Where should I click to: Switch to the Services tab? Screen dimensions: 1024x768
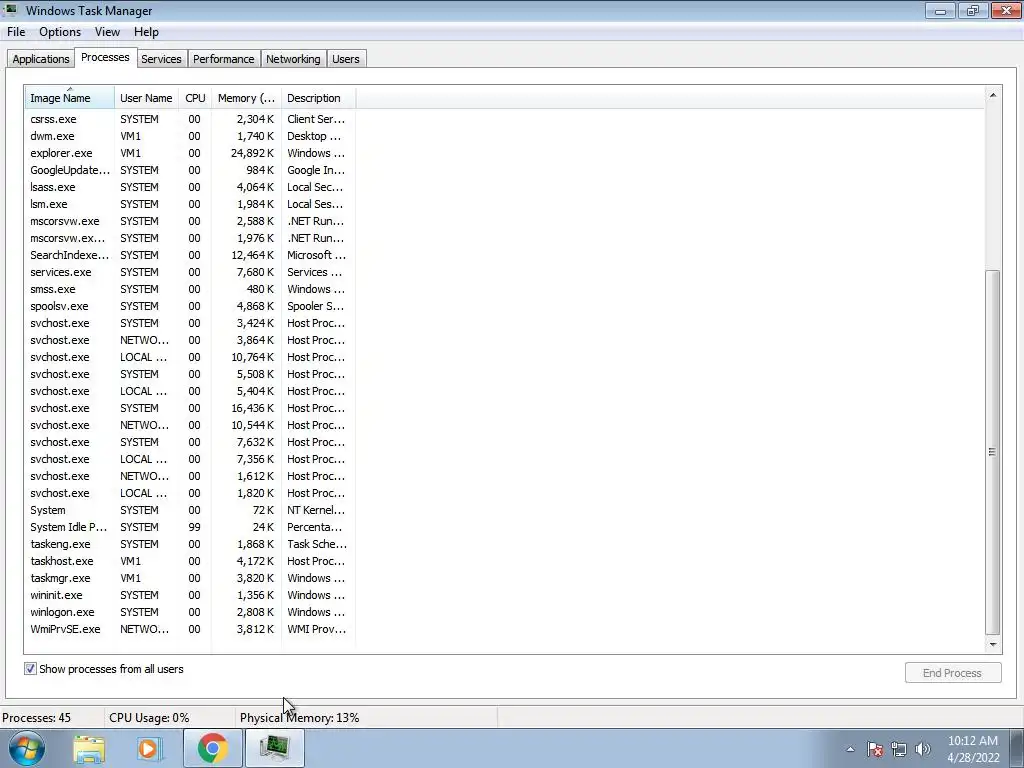[161, 59]
